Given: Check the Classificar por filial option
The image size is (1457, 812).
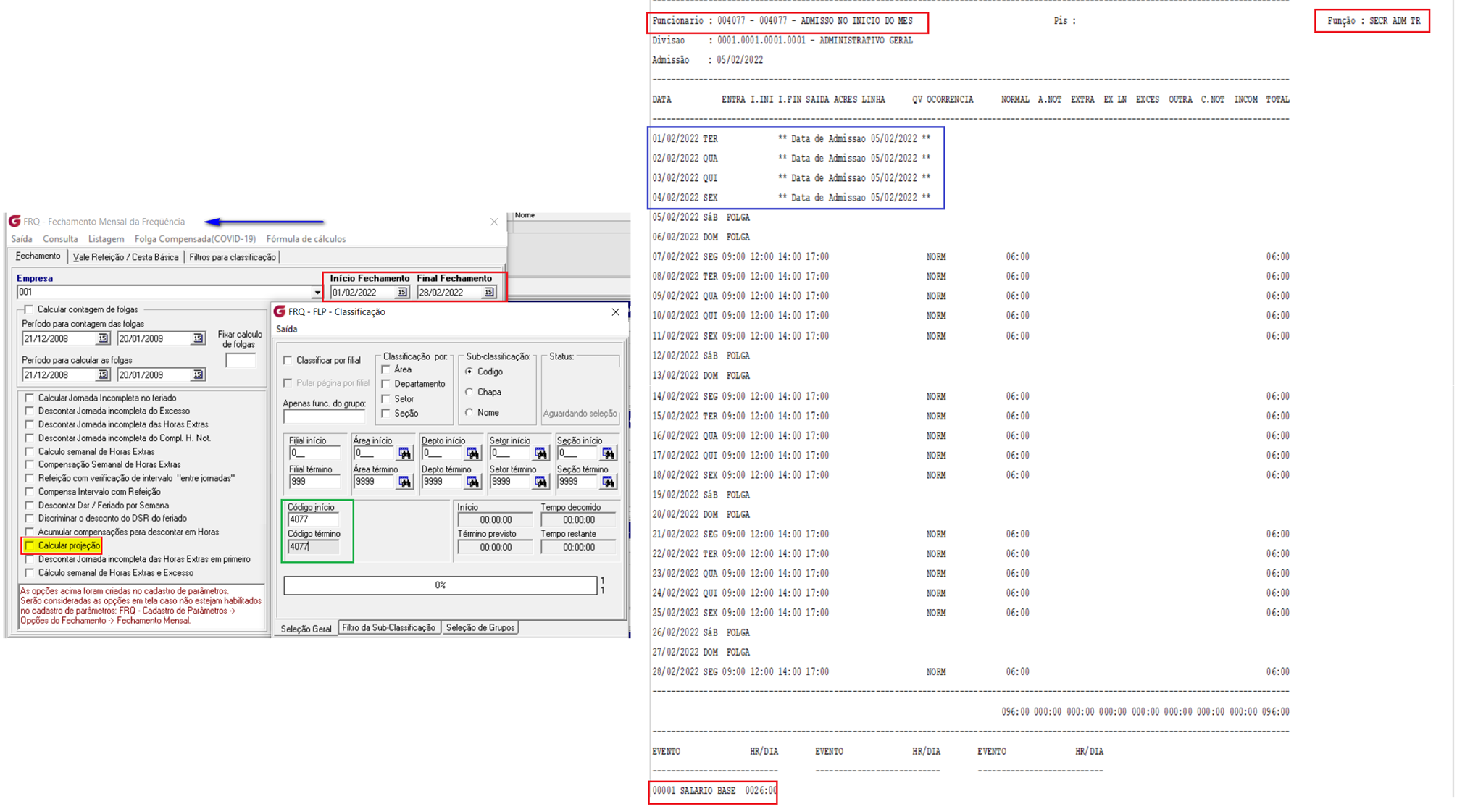Looking at the screenshot, I should coord(288,360).
